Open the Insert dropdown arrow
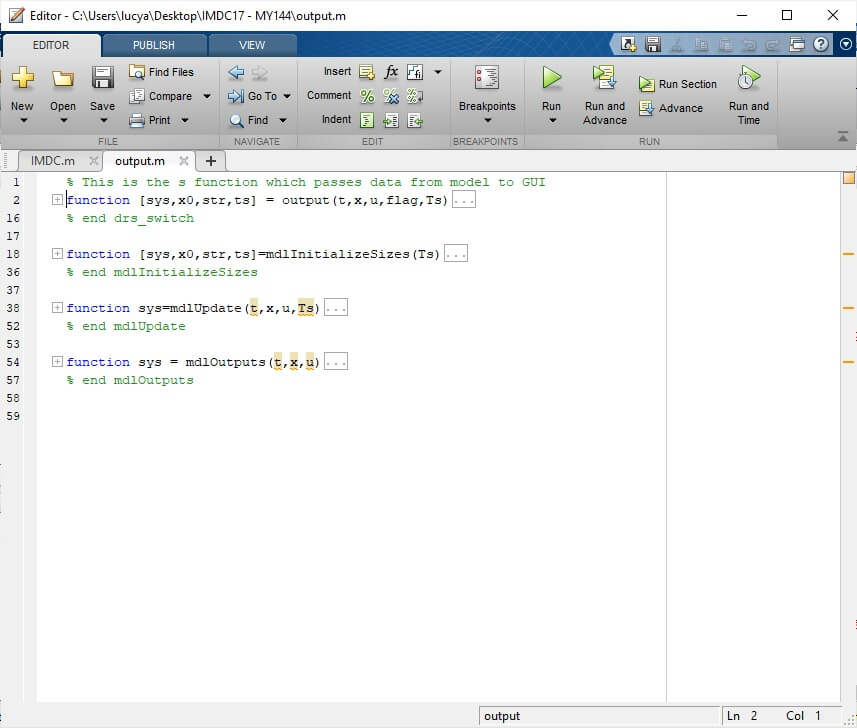This screenshot has height=728, width=857. click(x=438, y=72)
